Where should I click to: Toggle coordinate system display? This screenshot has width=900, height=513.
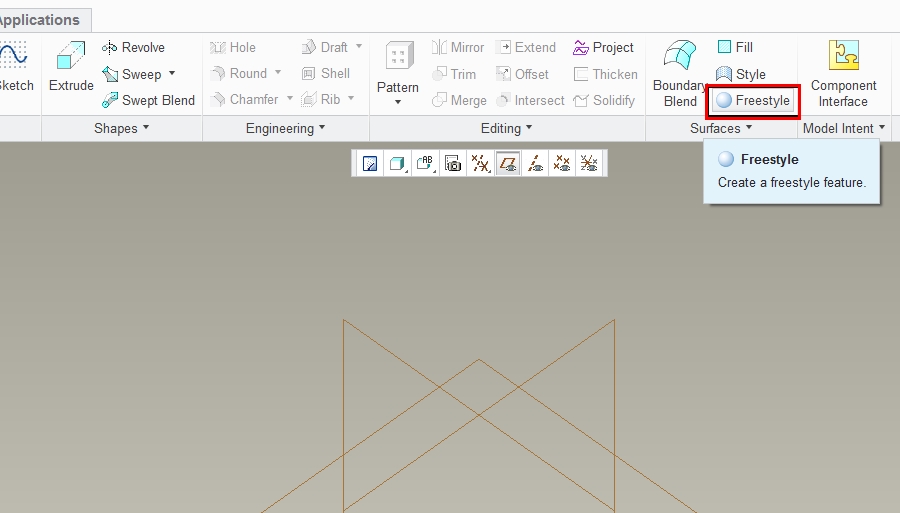click(589, 164)
